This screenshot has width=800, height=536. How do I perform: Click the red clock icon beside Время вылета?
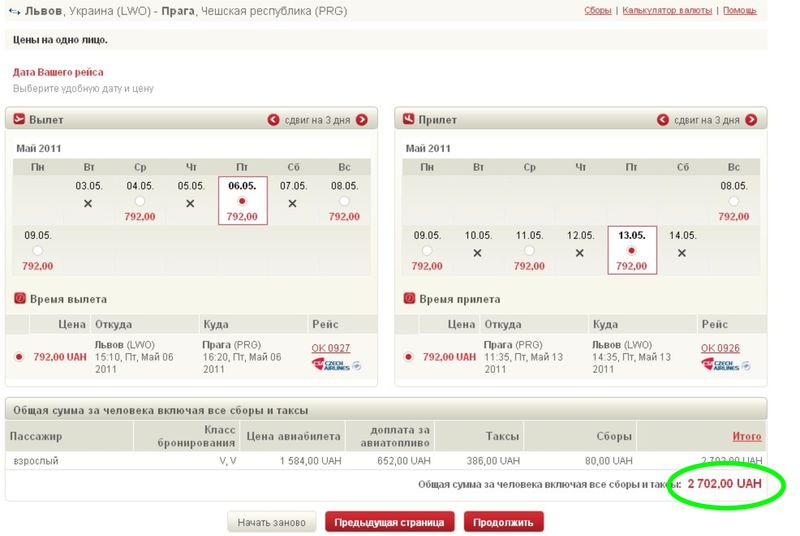coord(19,299)
